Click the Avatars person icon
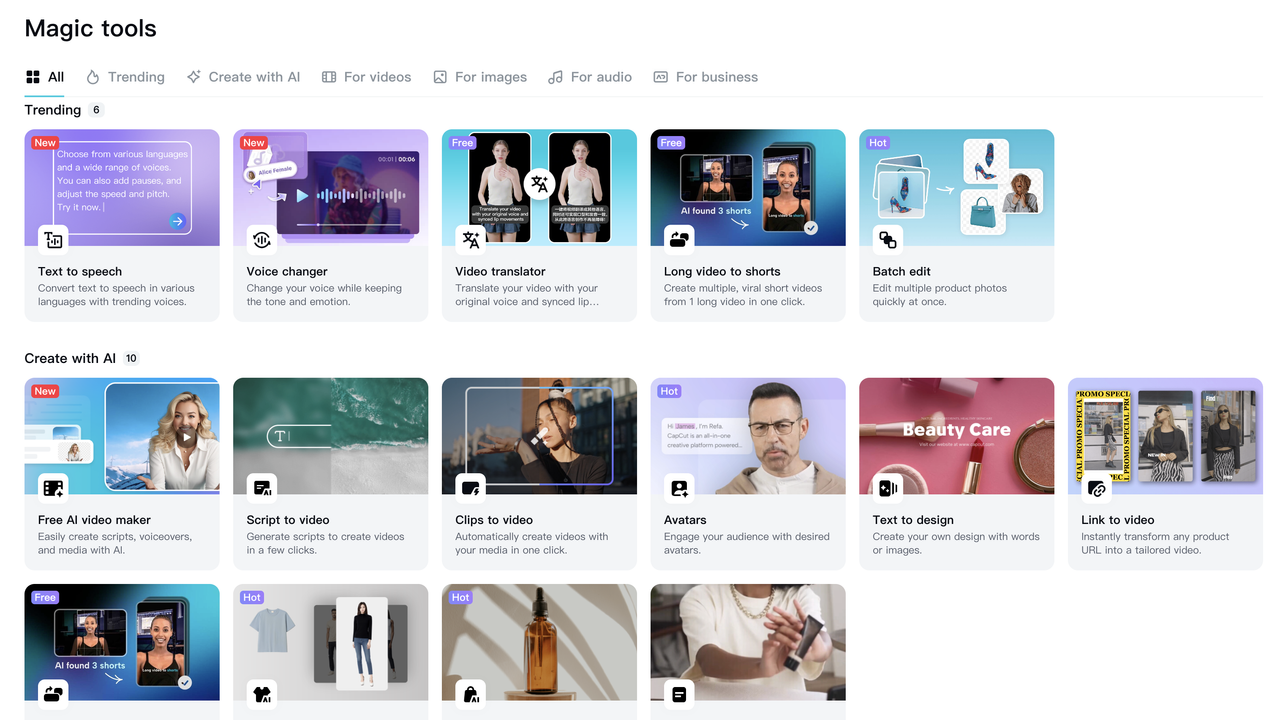The height and width of the screenshot is (720, 1280). [x=680, y=488]
